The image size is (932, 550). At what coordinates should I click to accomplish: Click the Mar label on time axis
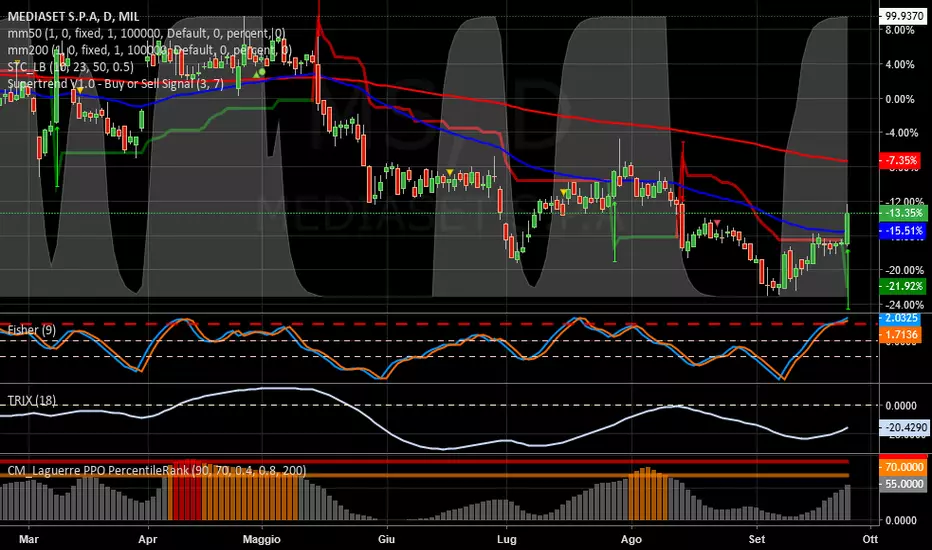pos(29,539)
